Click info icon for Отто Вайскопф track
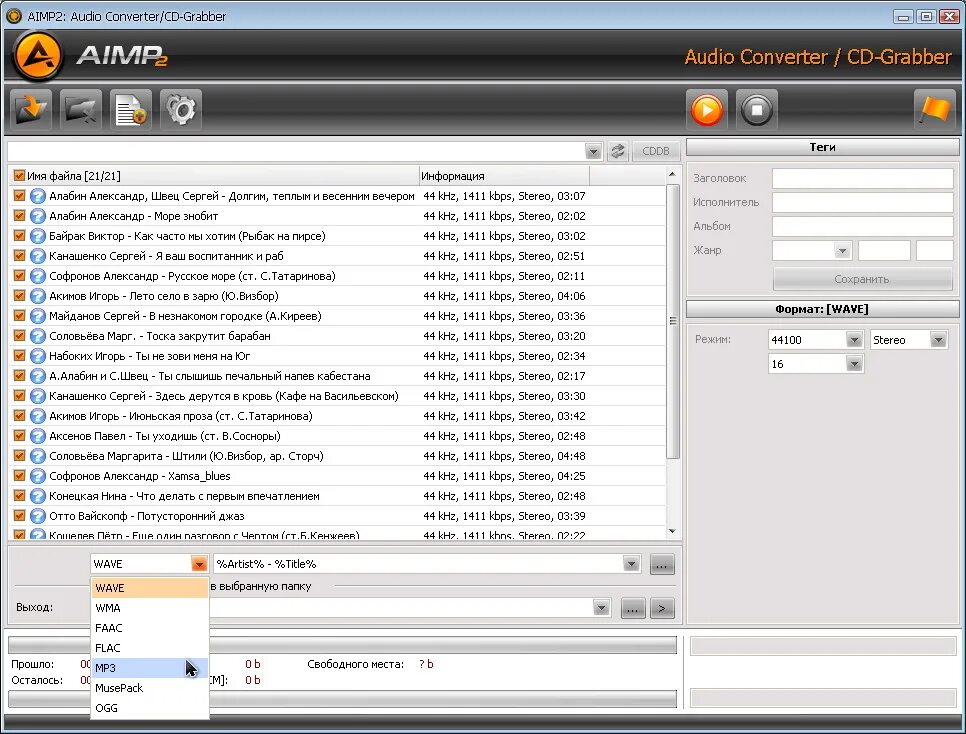 pos(38,516)
